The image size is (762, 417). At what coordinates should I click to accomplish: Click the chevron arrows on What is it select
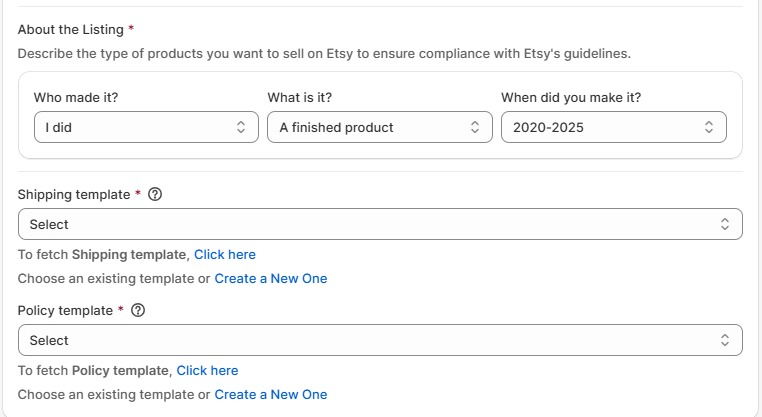pyautogui.click(x=475, y=127)
